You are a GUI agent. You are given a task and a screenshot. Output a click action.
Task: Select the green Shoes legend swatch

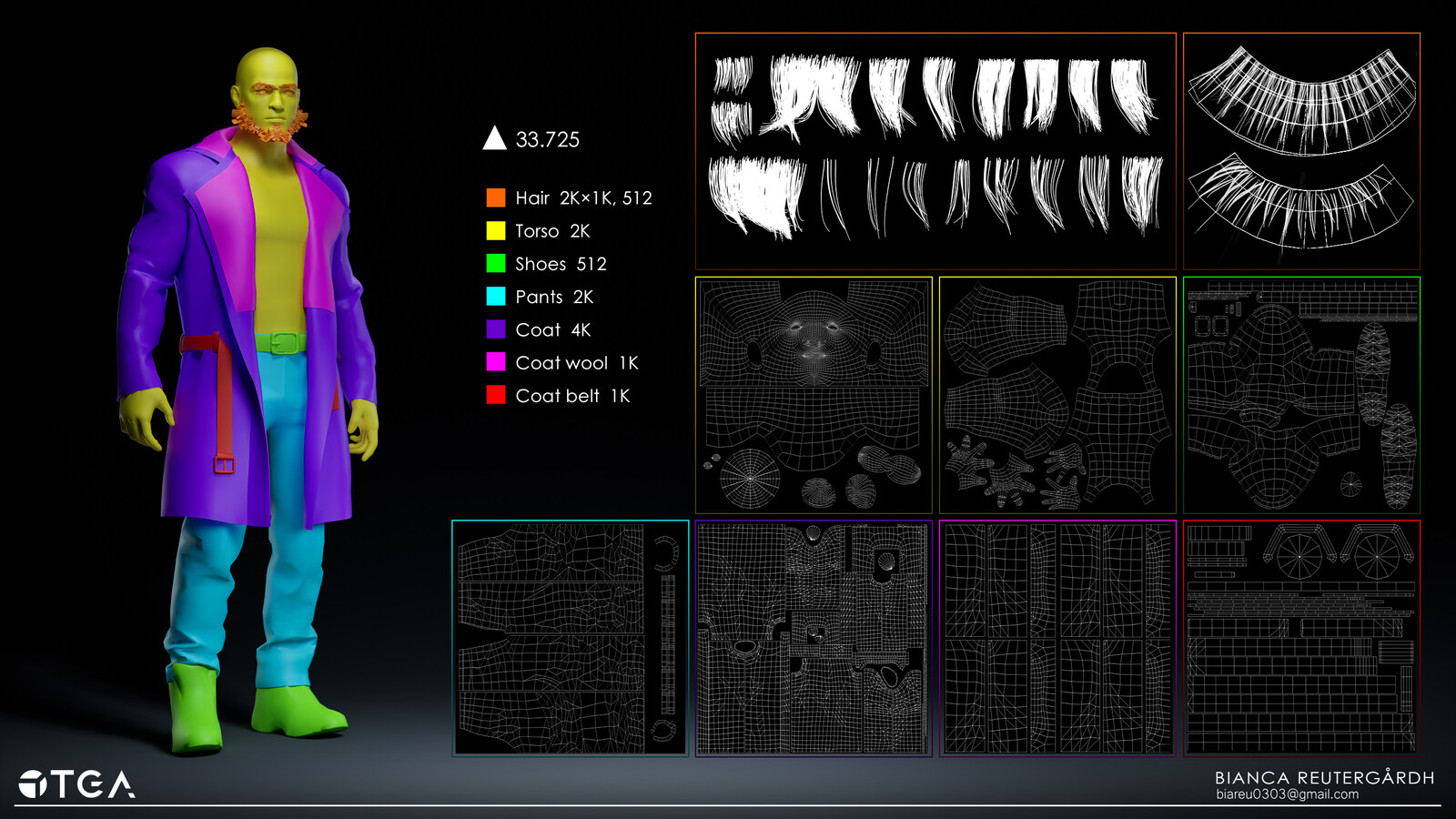point(495,263)
